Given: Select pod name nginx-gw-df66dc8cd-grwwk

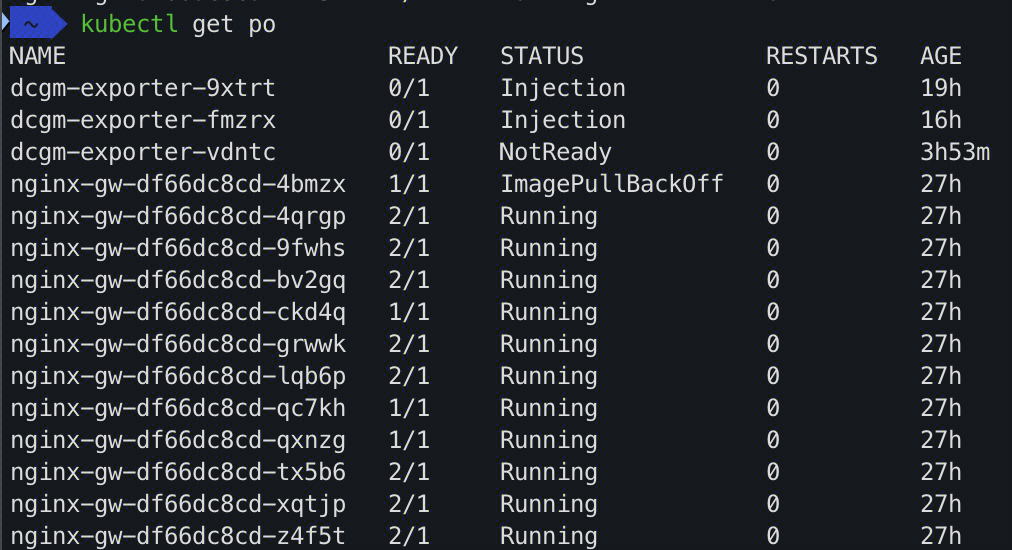Looking at the screenshot, I should point(178,344).
